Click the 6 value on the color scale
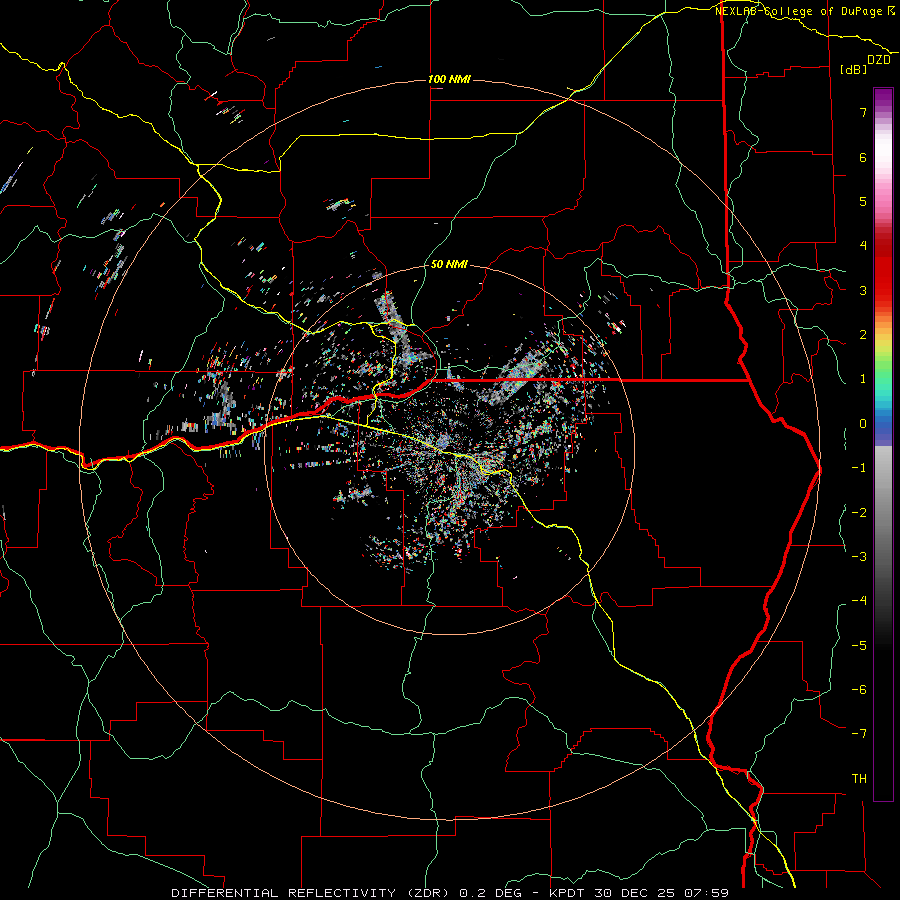Screen dimensions: 900x900 (863, 157)
